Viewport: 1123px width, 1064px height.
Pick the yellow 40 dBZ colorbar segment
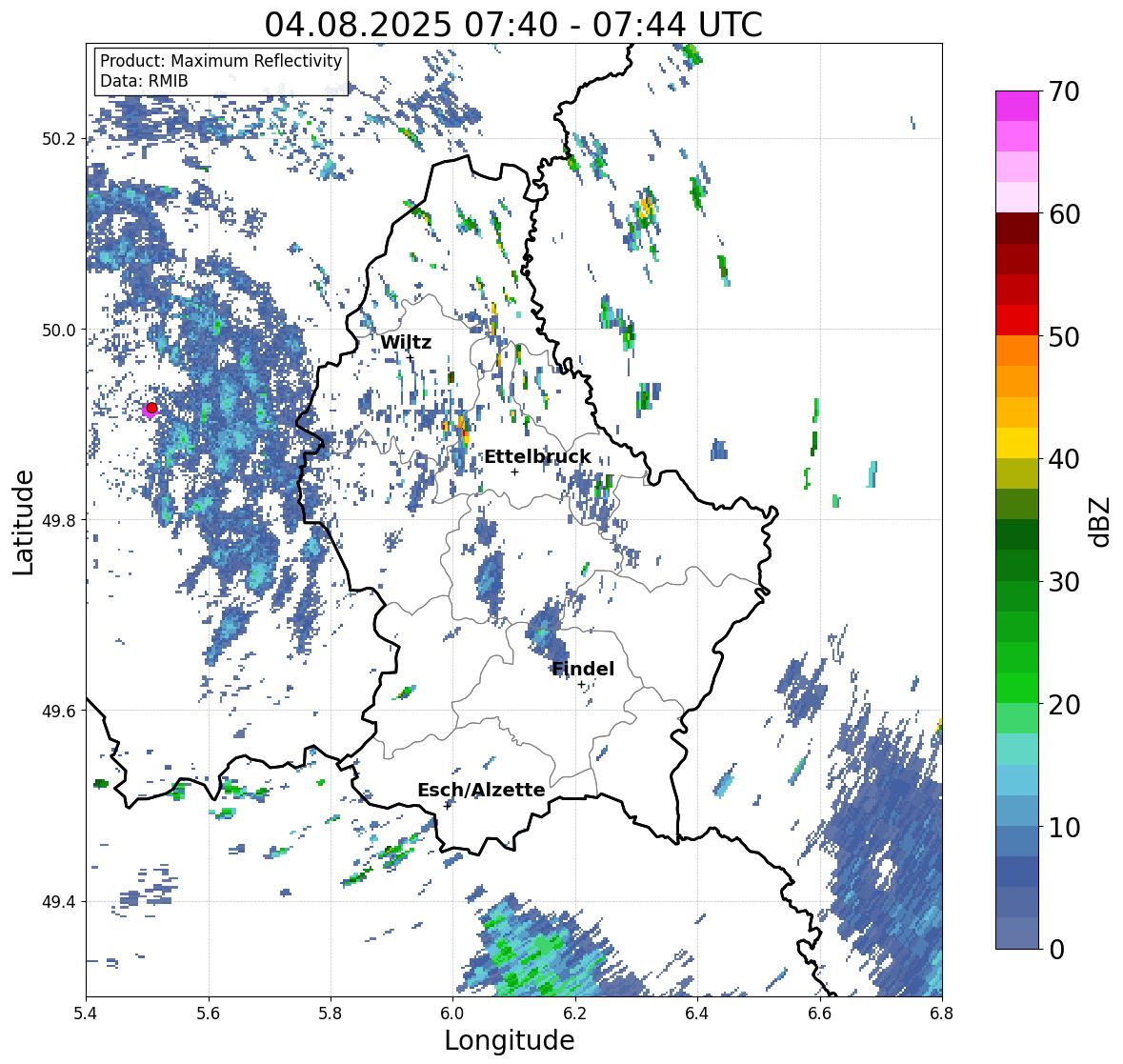[1017, 443]
